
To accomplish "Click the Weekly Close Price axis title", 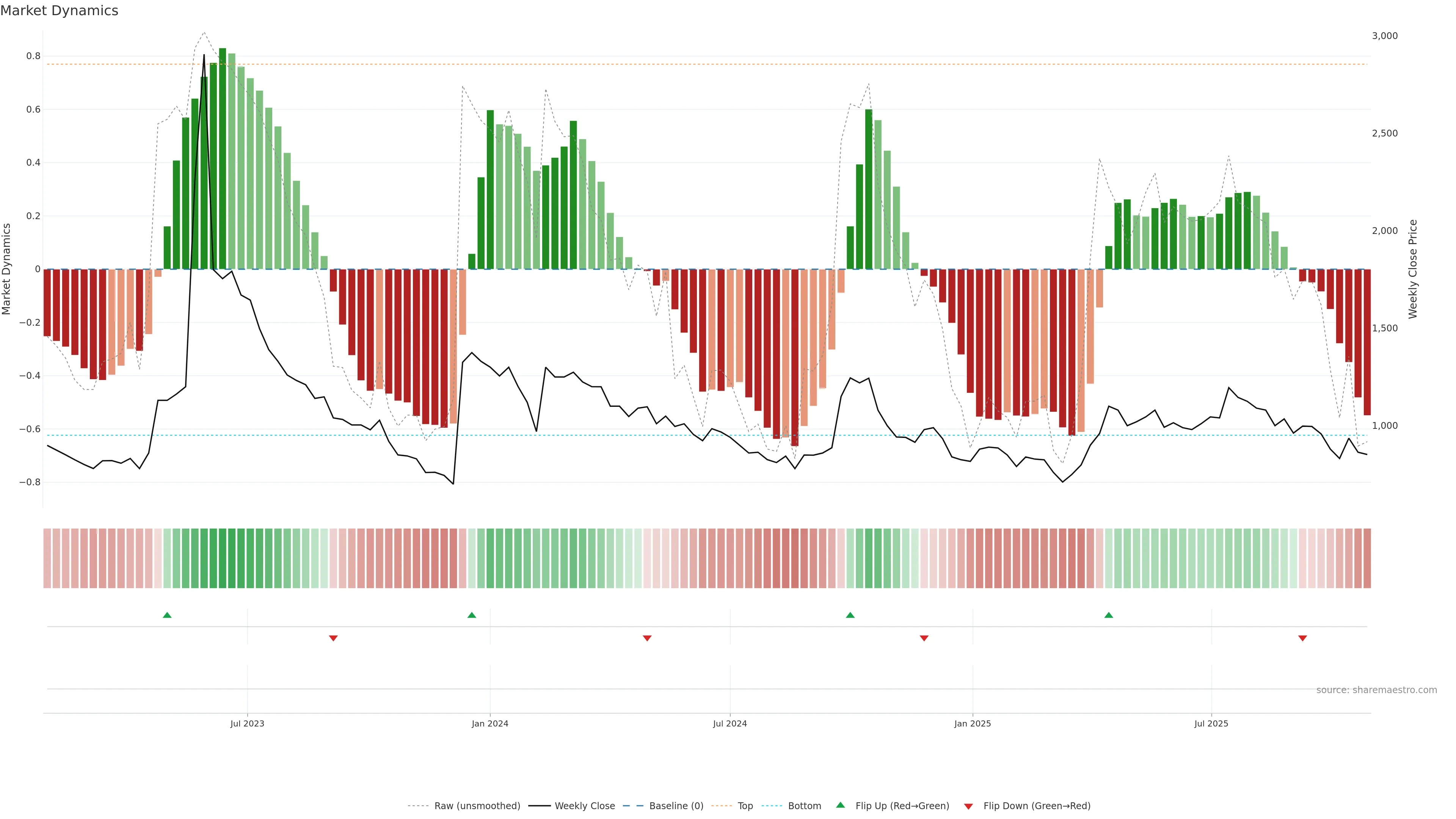I will click(1412, 269).
